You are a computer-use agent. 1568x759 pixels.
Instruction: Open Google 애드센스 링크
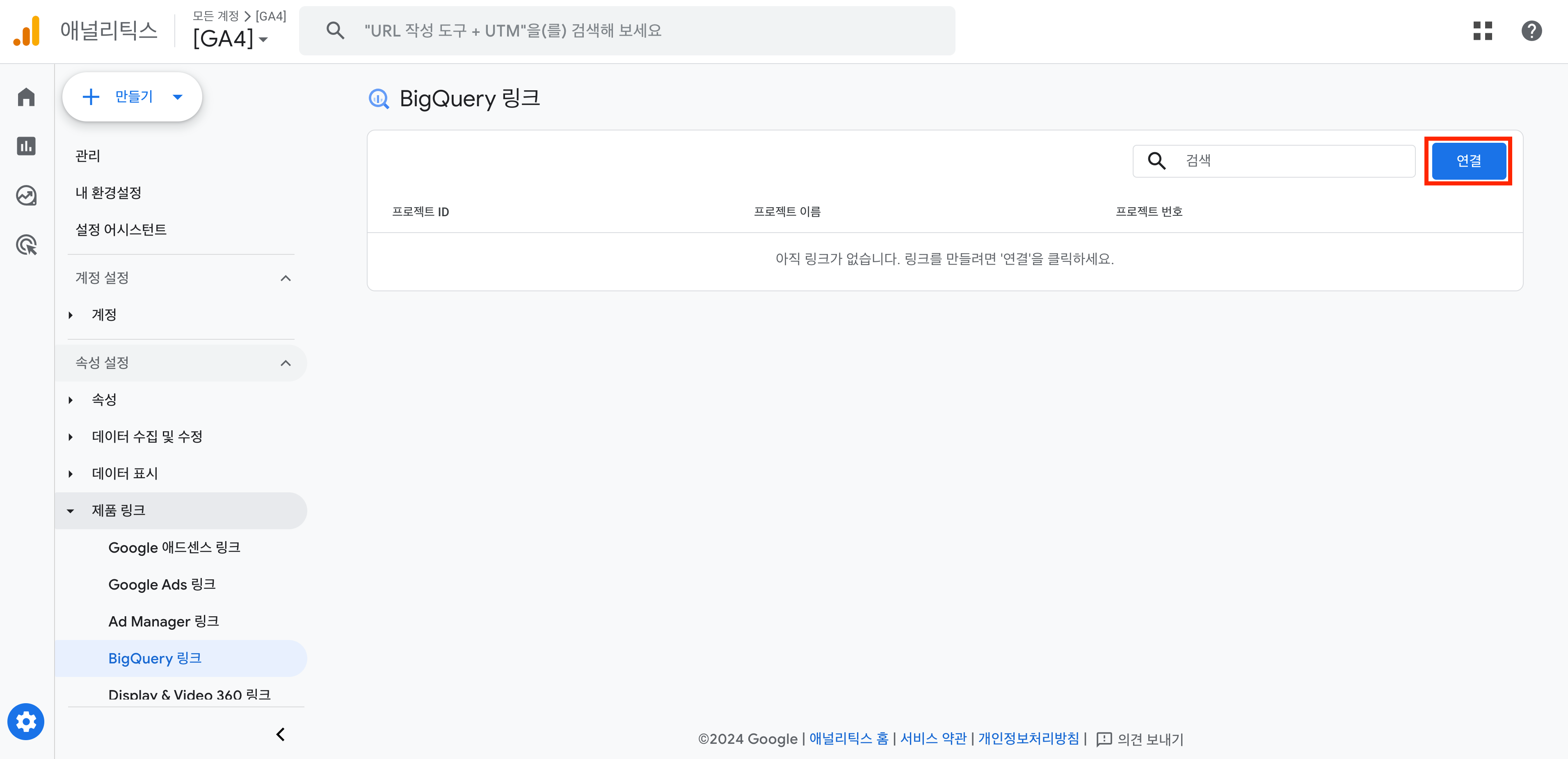(x=174, y=547)
